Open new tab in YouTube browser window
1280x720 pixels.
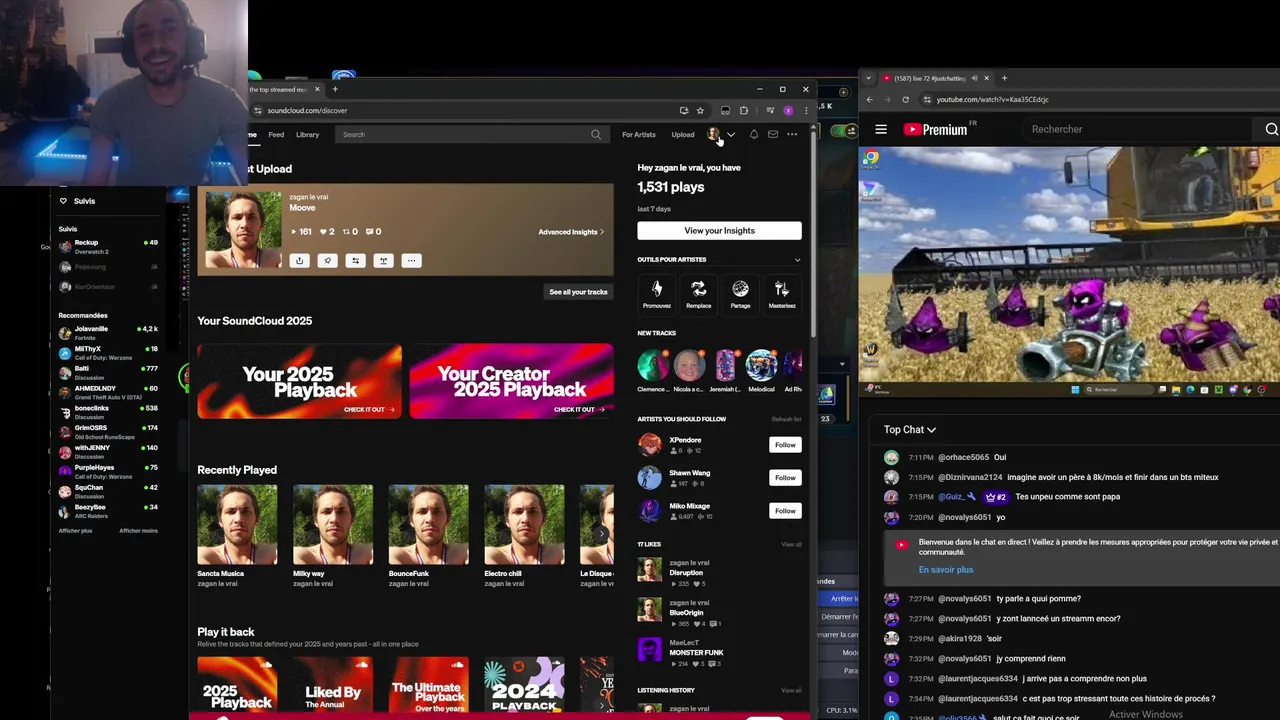coord(1004,78)
